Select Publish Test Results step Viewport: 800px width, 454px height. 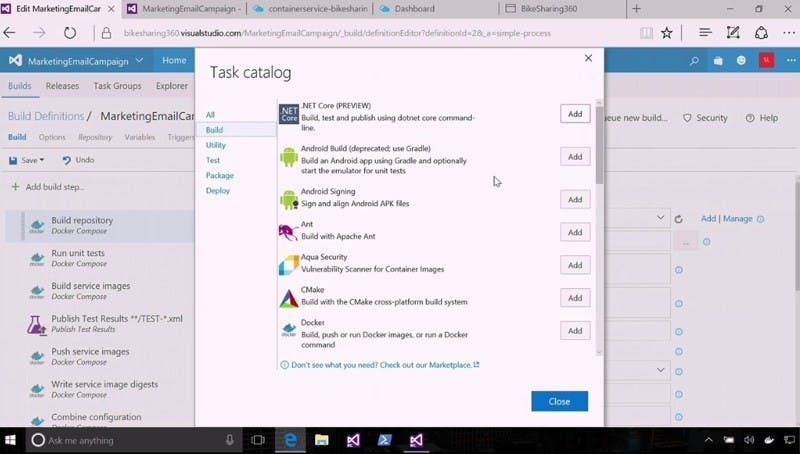coord(100,323)
